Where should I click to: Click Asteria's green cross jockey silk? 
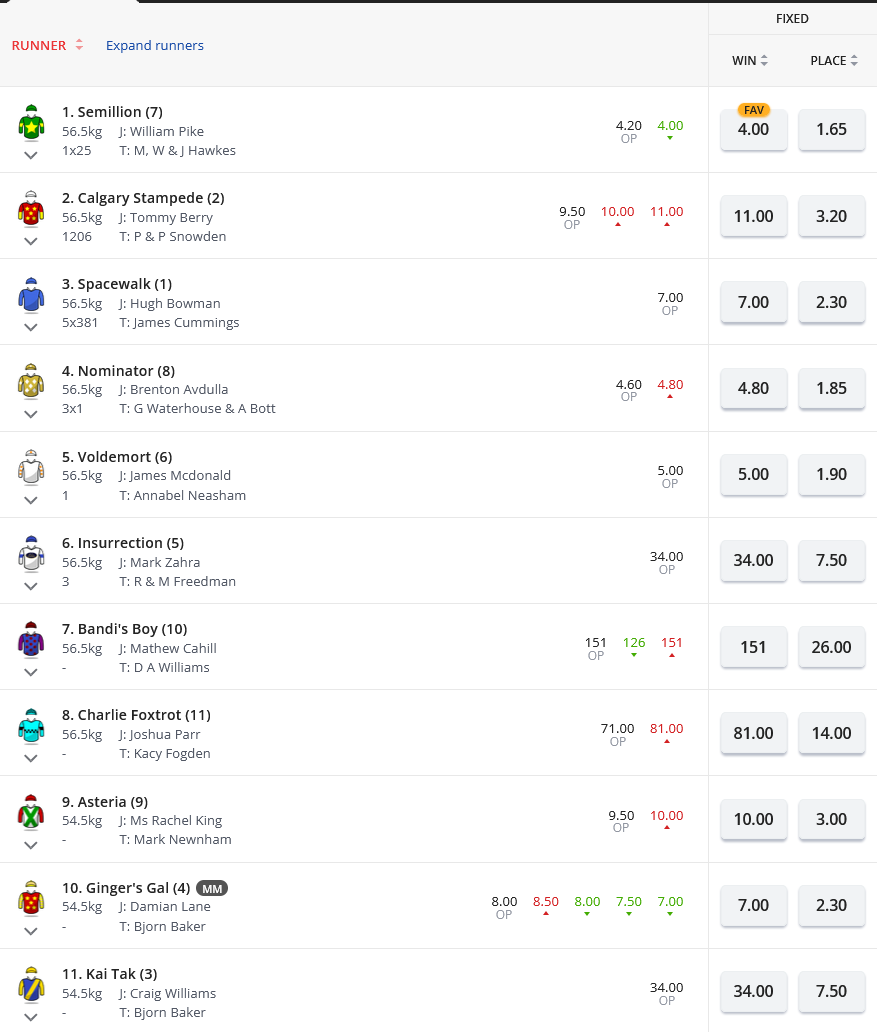(x=31, y=811)
